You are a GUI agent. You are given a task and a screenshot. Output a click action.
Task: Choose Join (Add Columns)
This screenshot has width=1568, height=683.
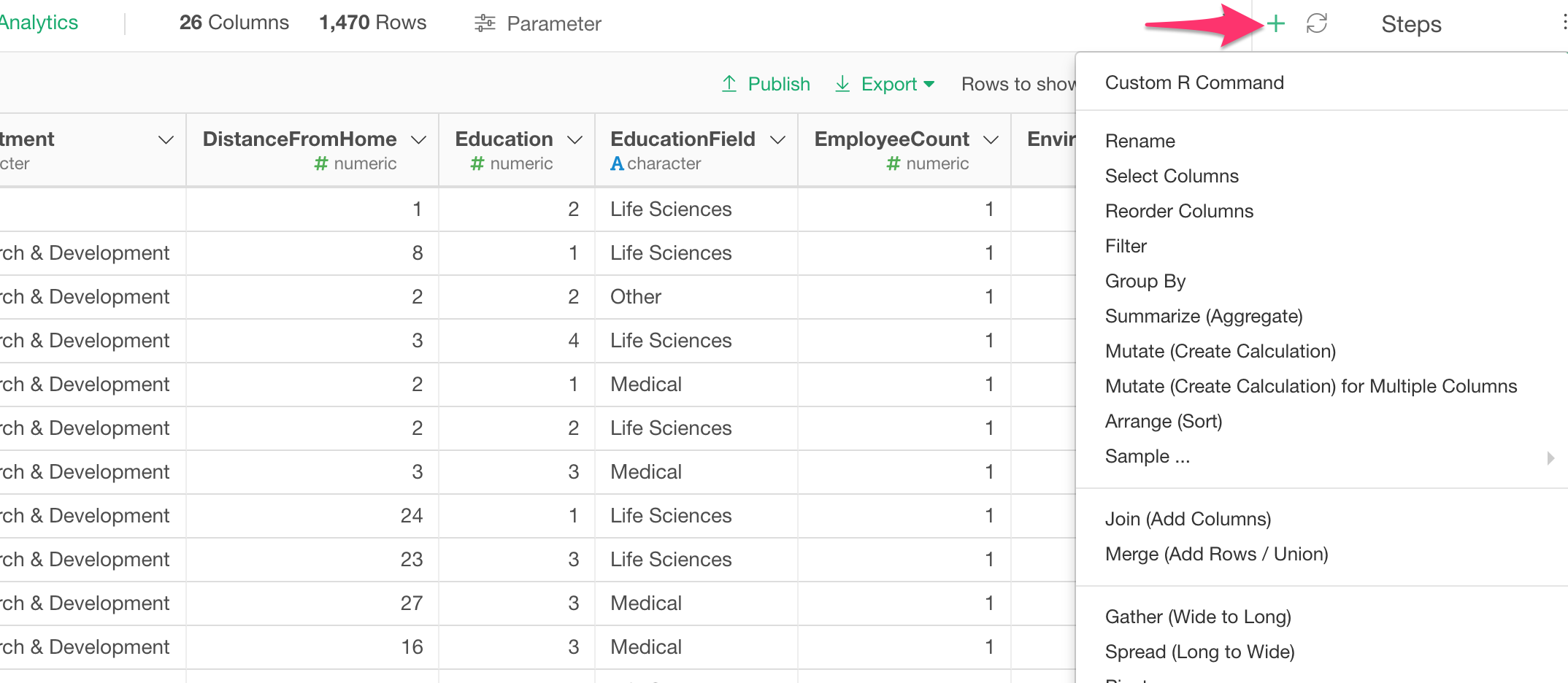pos(1188,519)
